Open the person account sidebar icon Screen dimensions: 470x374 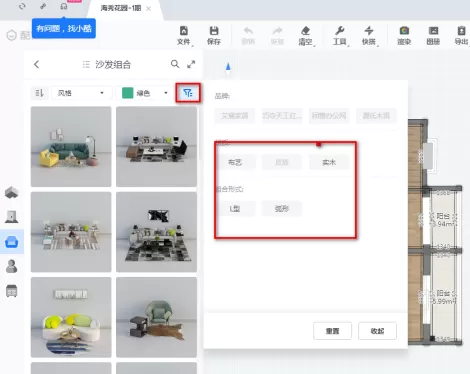[x=12, y=266]
